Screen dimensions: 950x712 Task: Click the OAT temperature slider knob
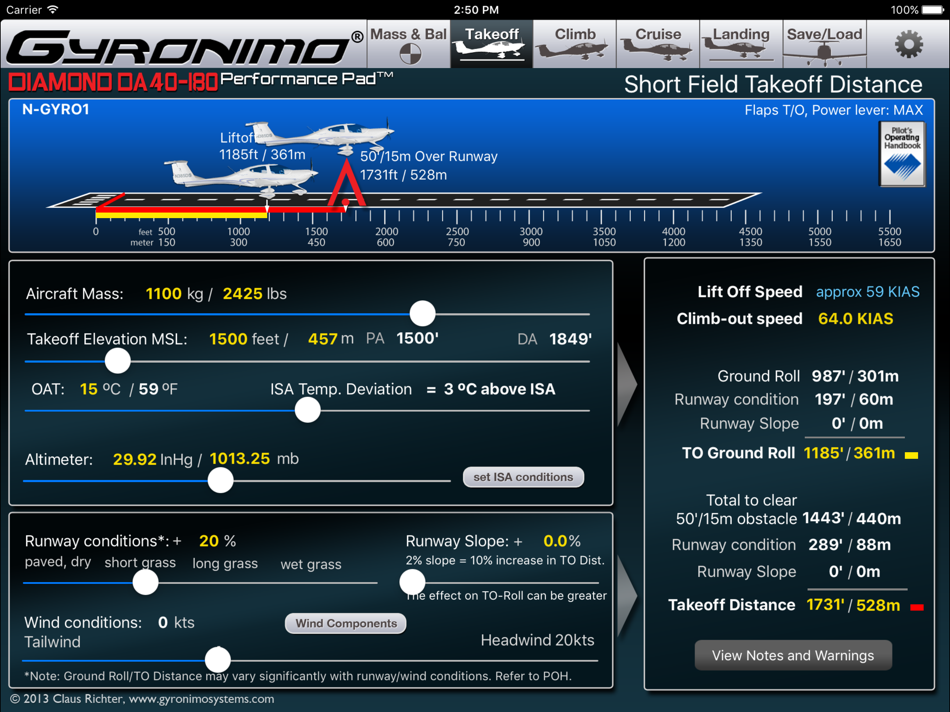coord(308,410)
